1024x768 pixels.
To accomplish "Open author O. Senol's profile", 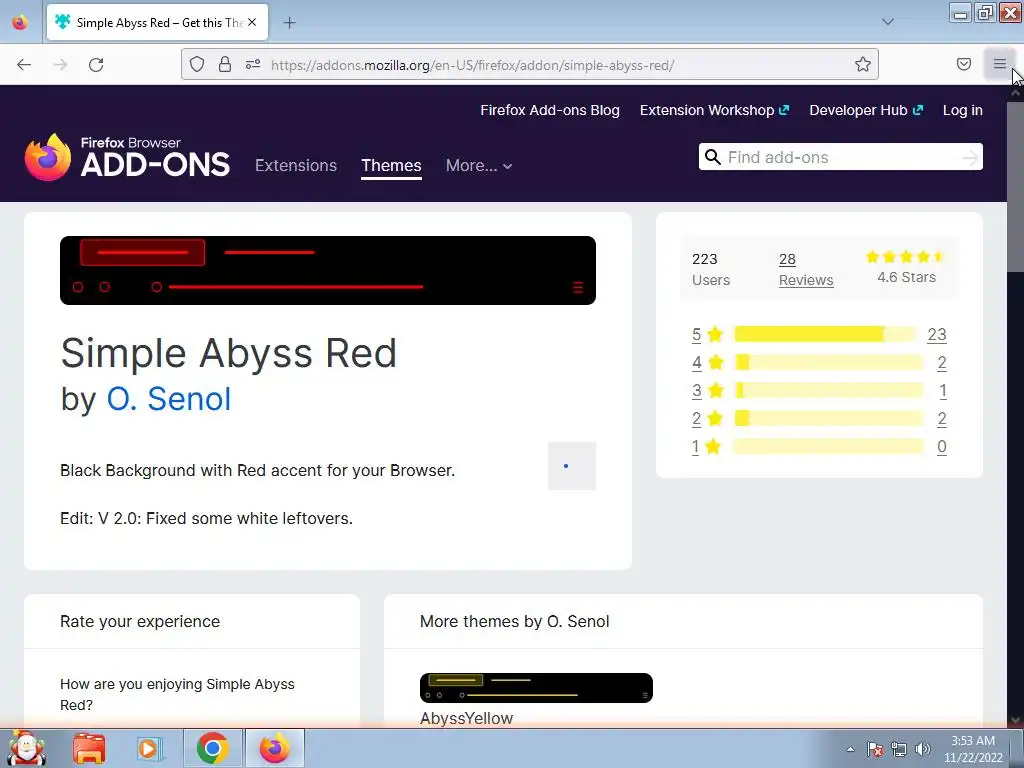I will 168,398.
